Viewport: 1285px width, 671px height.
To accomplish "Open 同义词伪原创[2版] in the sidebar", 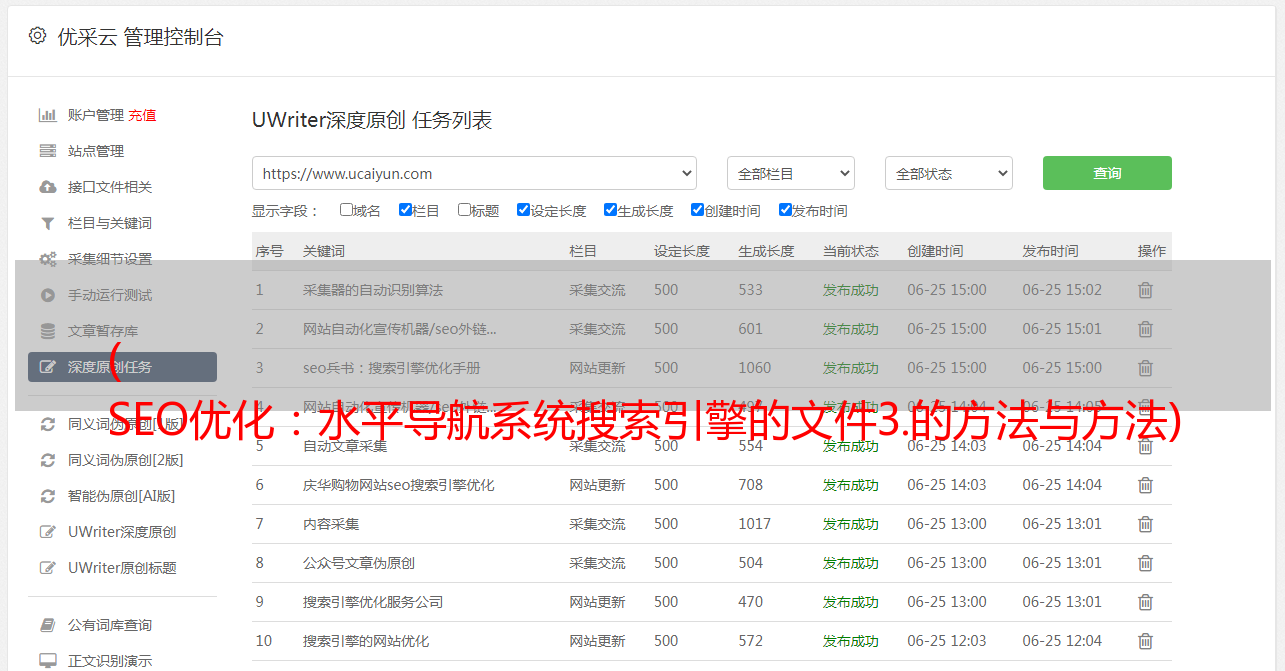I will click(125, 460).
